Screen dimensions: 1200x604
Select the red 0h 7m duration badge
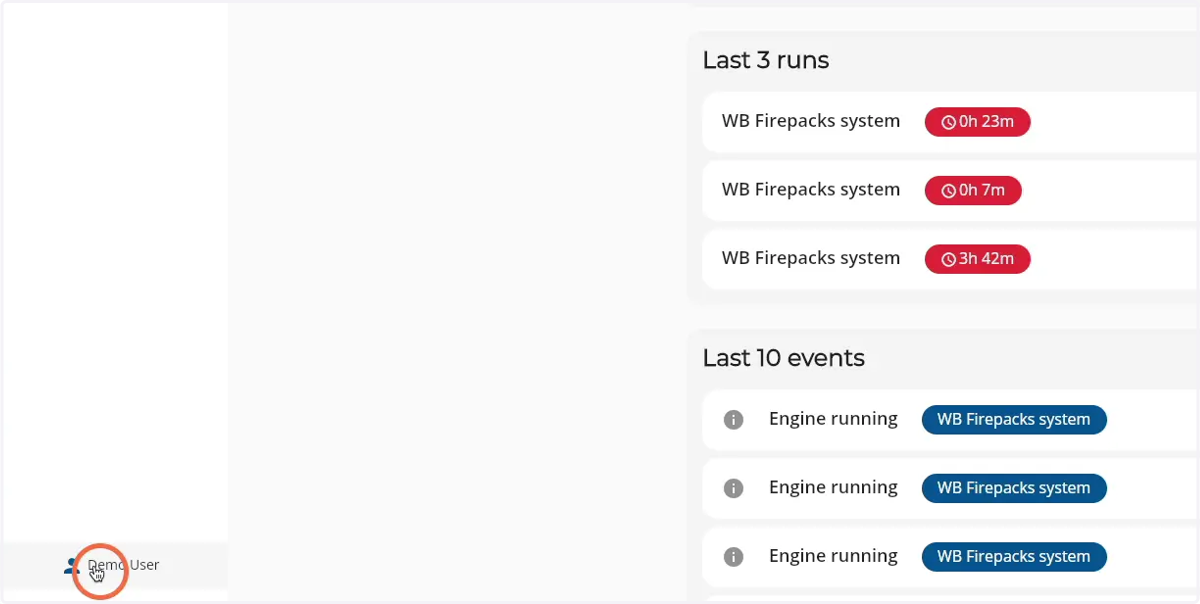(973, 191)
